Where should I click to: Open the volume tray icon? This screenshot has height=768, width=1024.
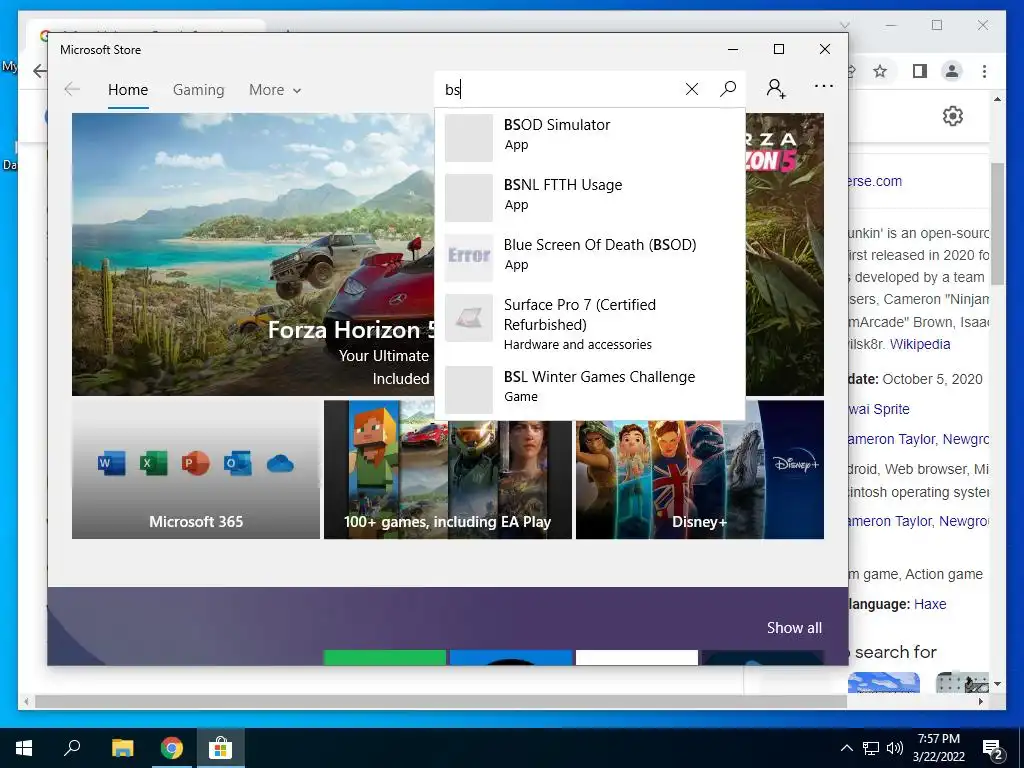[x=895, y=748]
